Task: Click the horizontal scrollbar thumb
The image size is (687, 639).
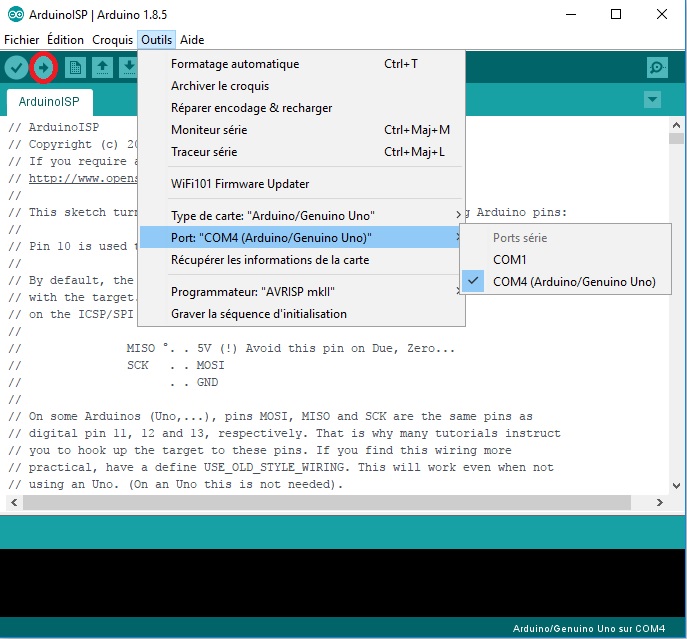Action: (x=327, y=502)
